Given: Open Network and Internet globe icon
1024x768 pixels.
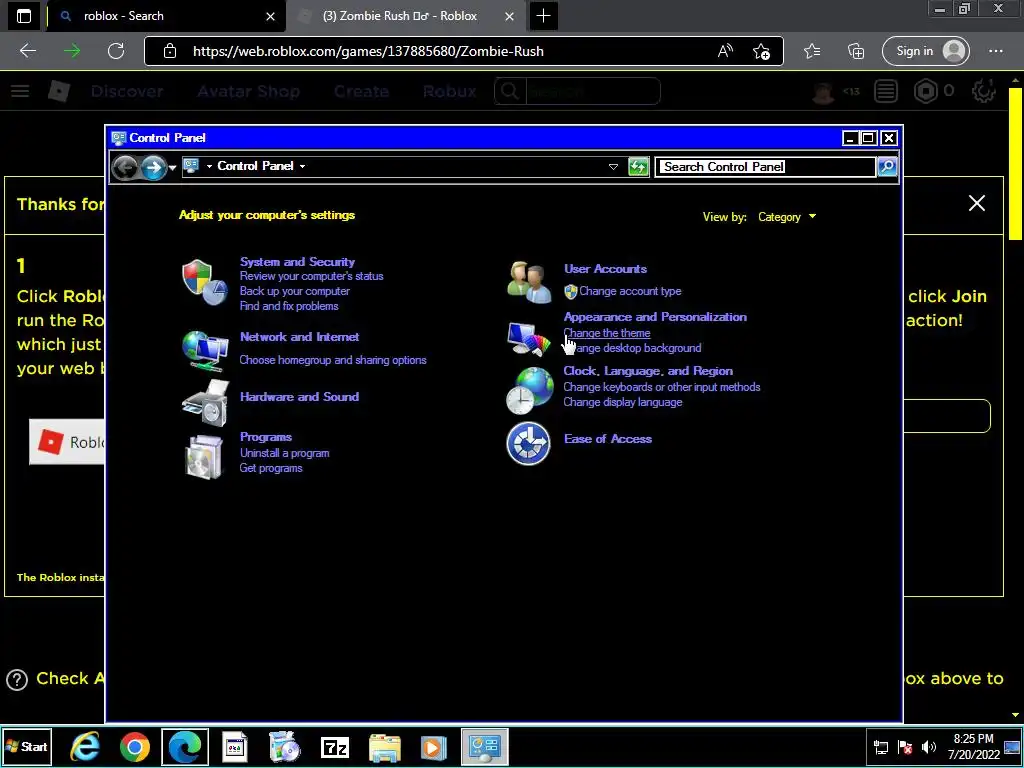Looking at the screenshot, I should click(x=204, y=349).
